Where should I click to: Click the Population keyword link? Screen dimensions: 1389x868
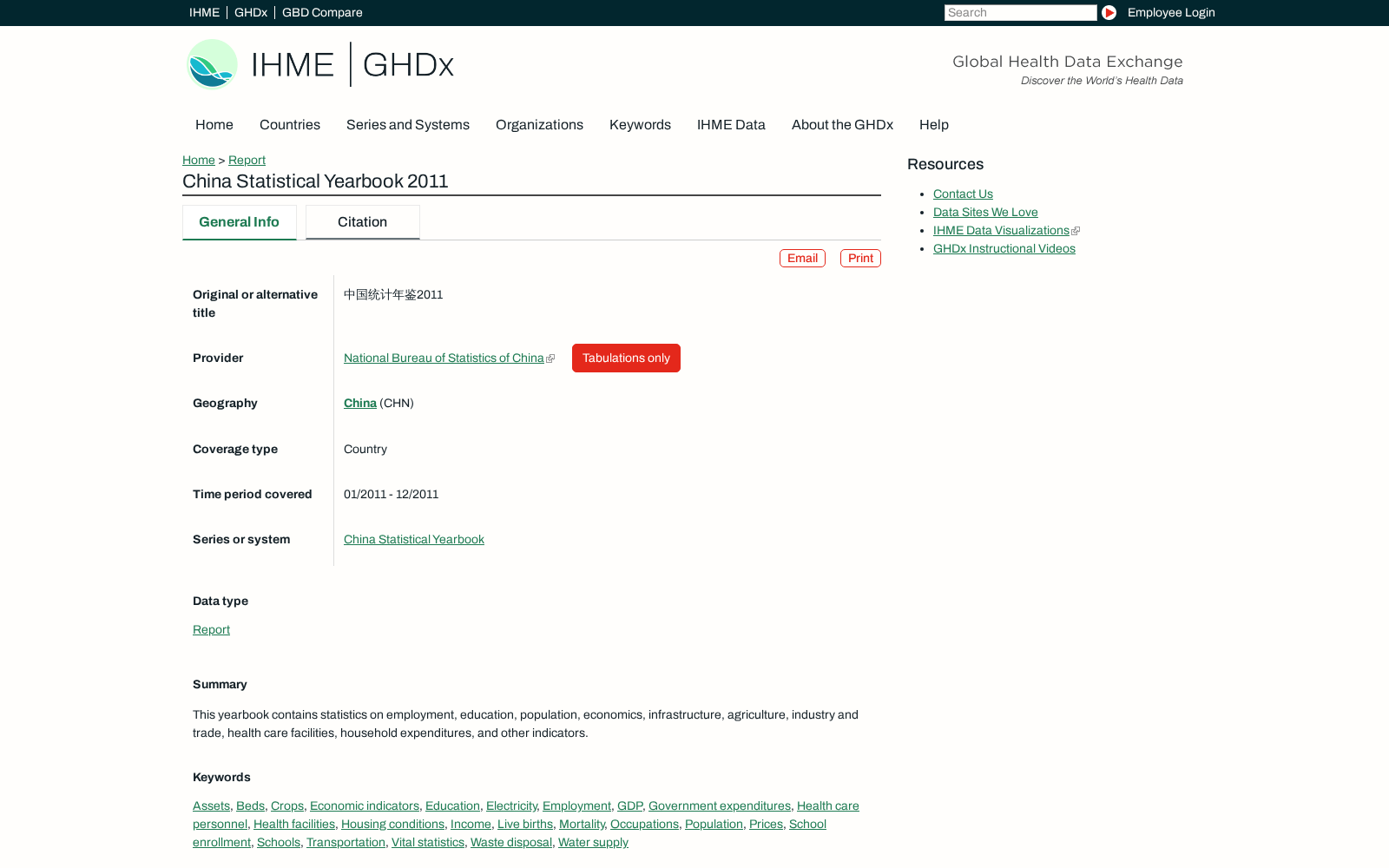pyautogui.click(x=714, y=824)
